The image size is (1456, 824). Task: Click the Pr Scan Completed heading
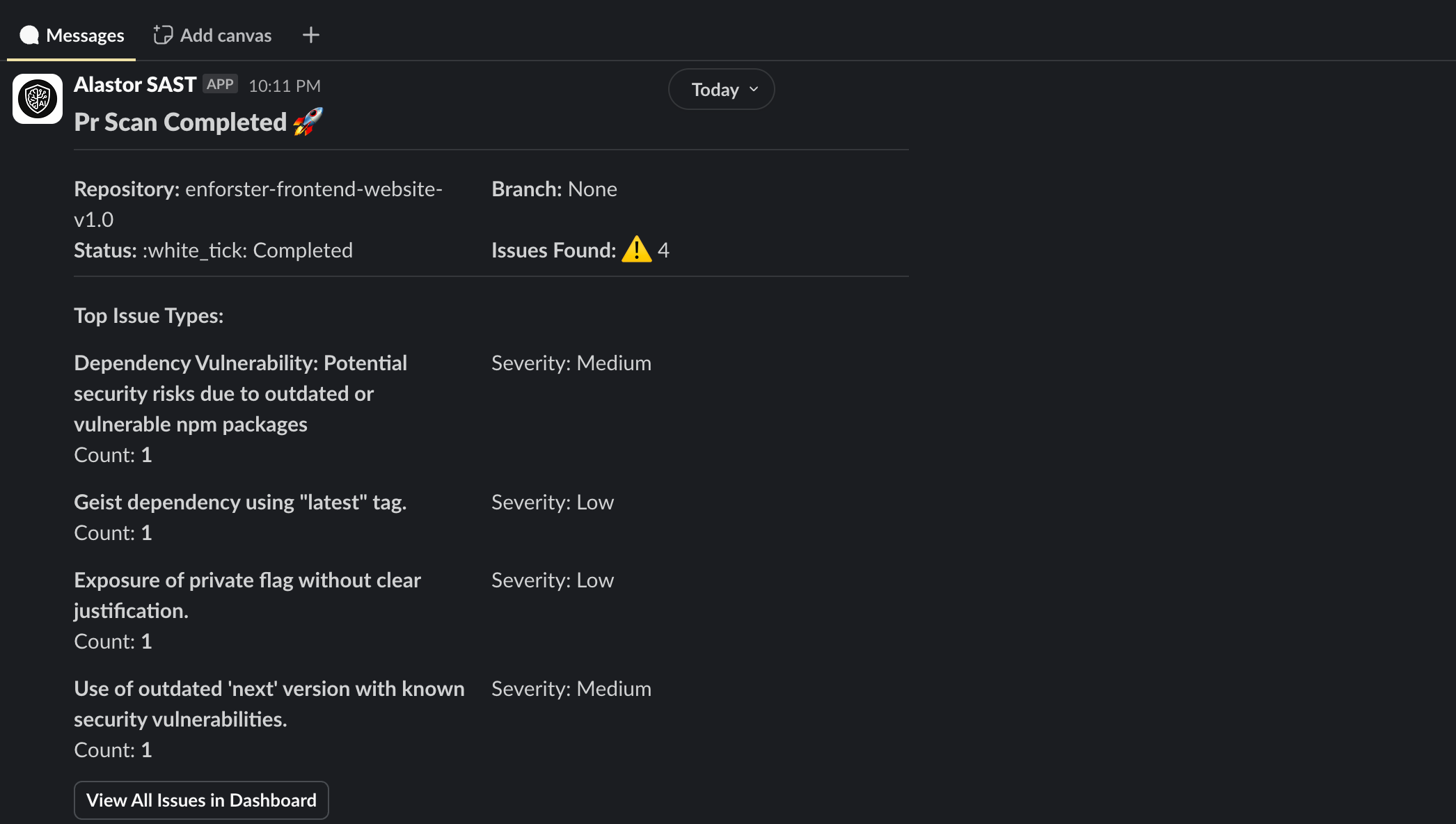click(180, 122)
